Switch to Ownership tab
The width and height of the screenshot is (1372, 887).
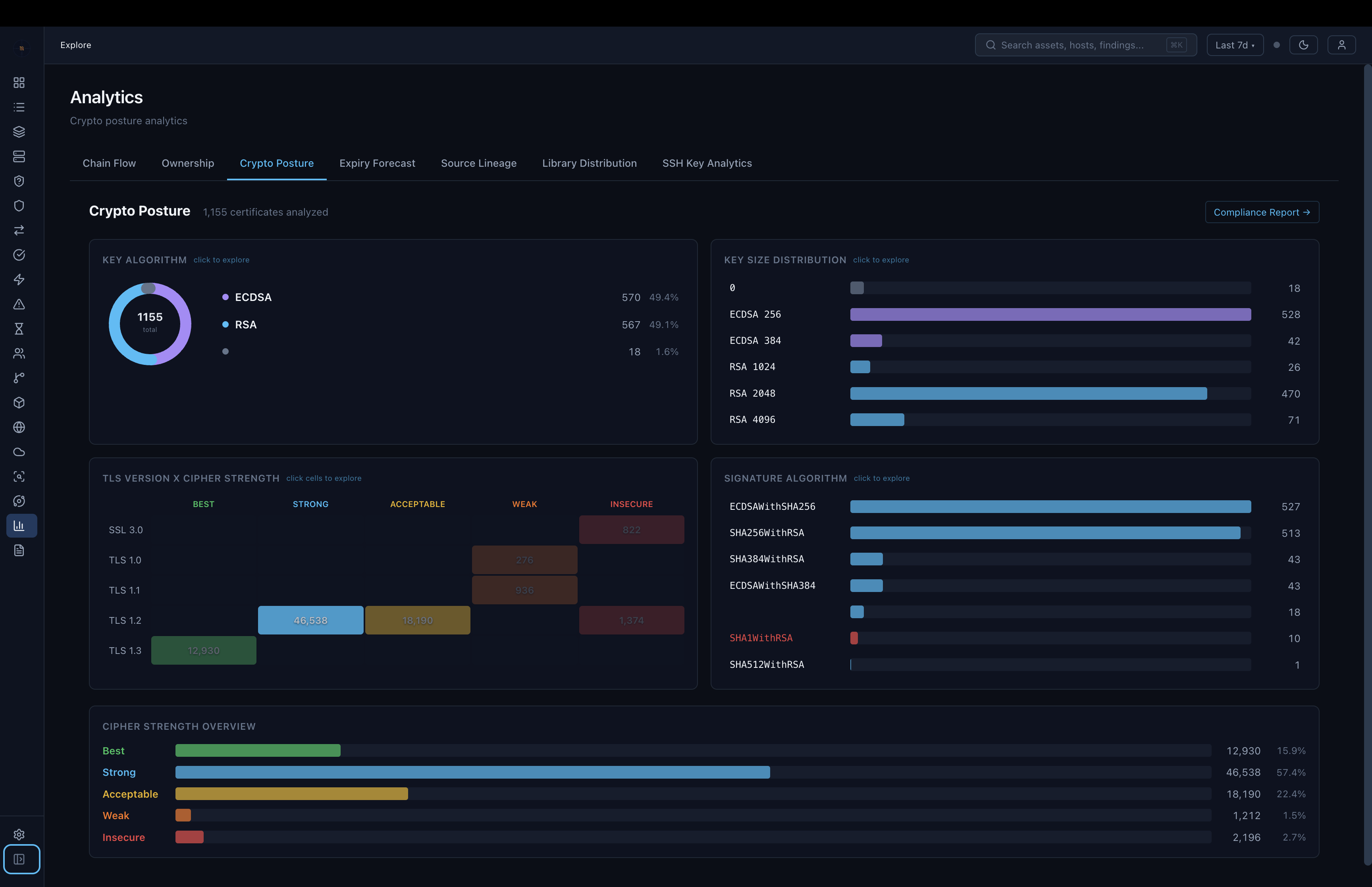click(x=188, y=163)
